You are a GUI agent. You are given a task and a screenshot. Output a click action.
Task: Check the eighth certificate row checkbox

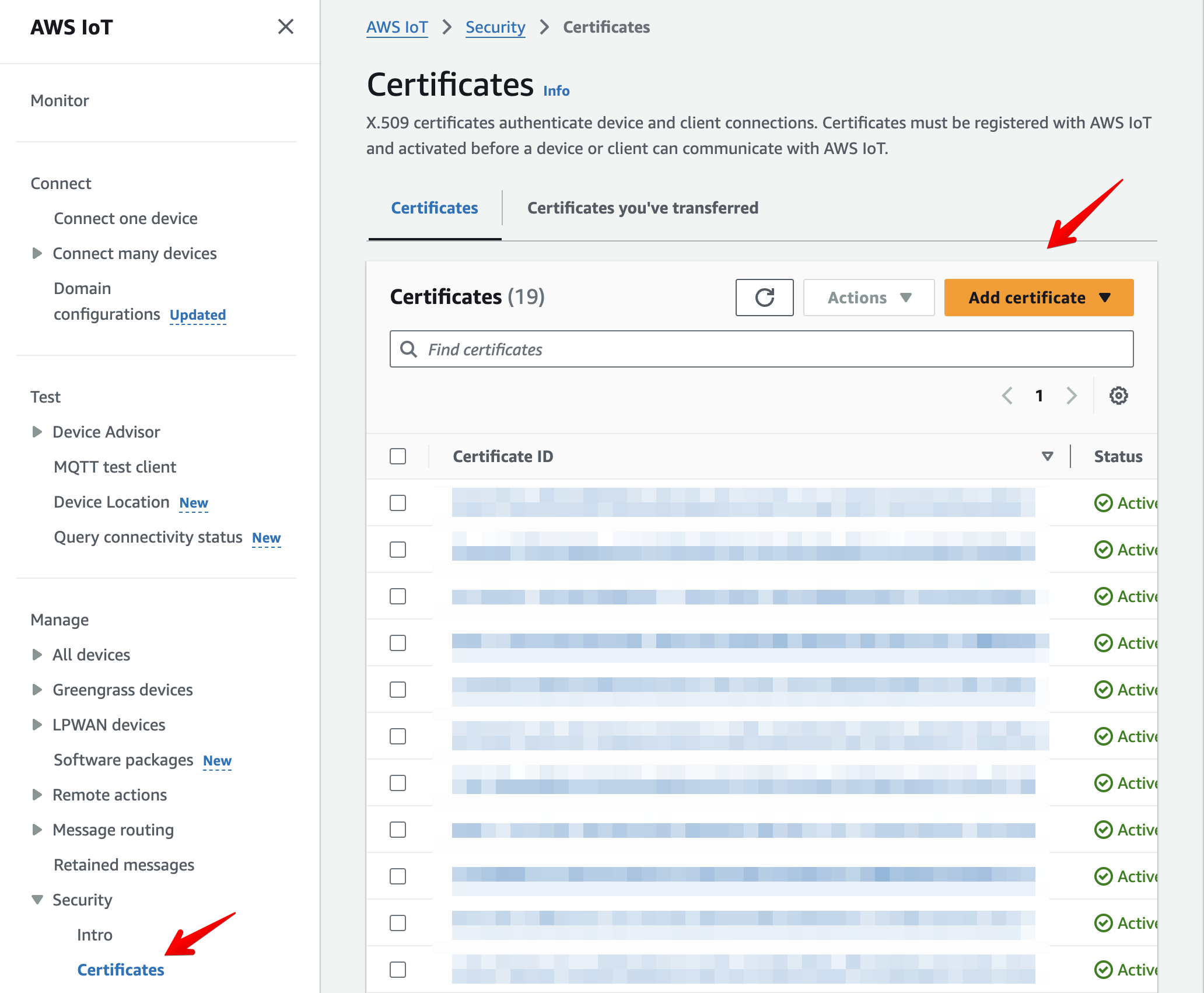398,830
